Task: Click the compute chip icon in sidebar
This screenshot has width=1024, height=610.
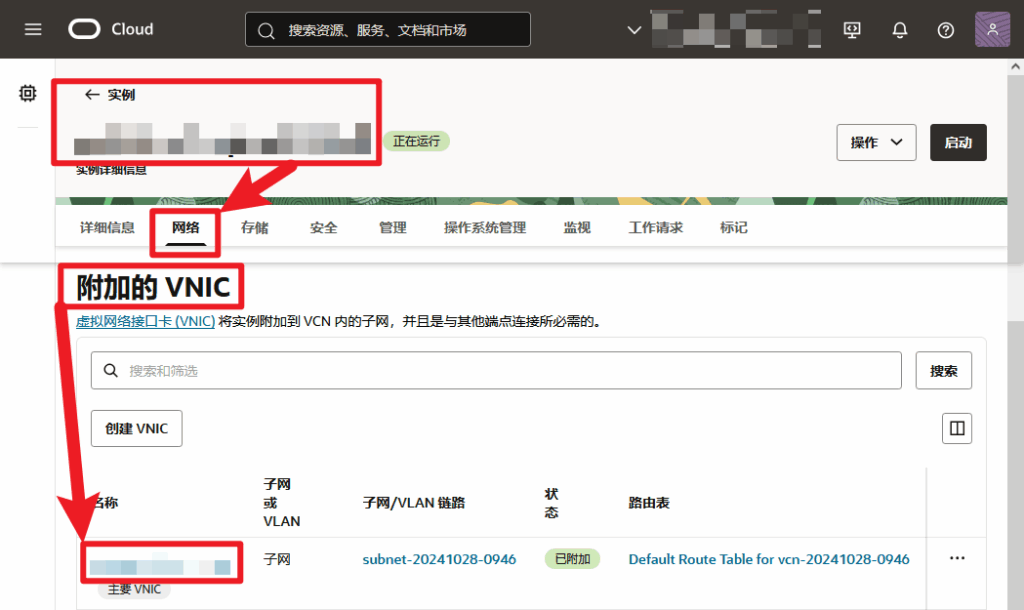Action: coord(27,93)
